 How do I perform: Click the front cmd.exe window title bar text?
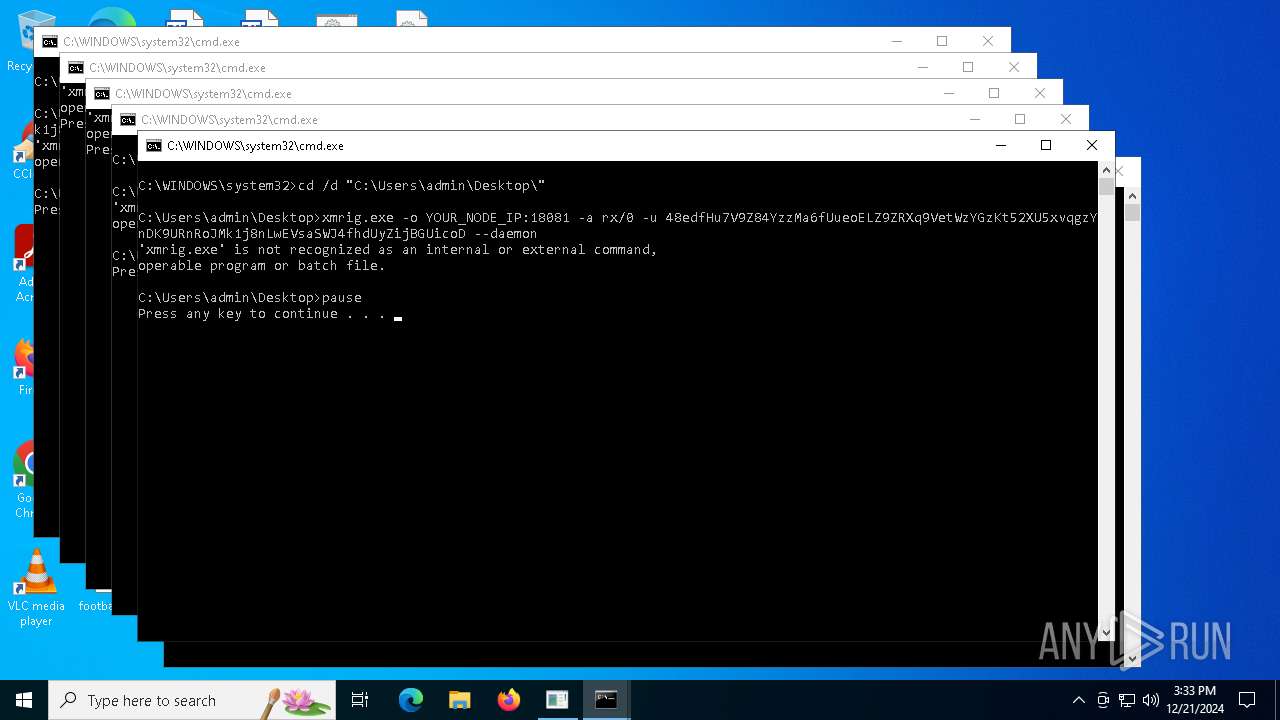point(255,146)
